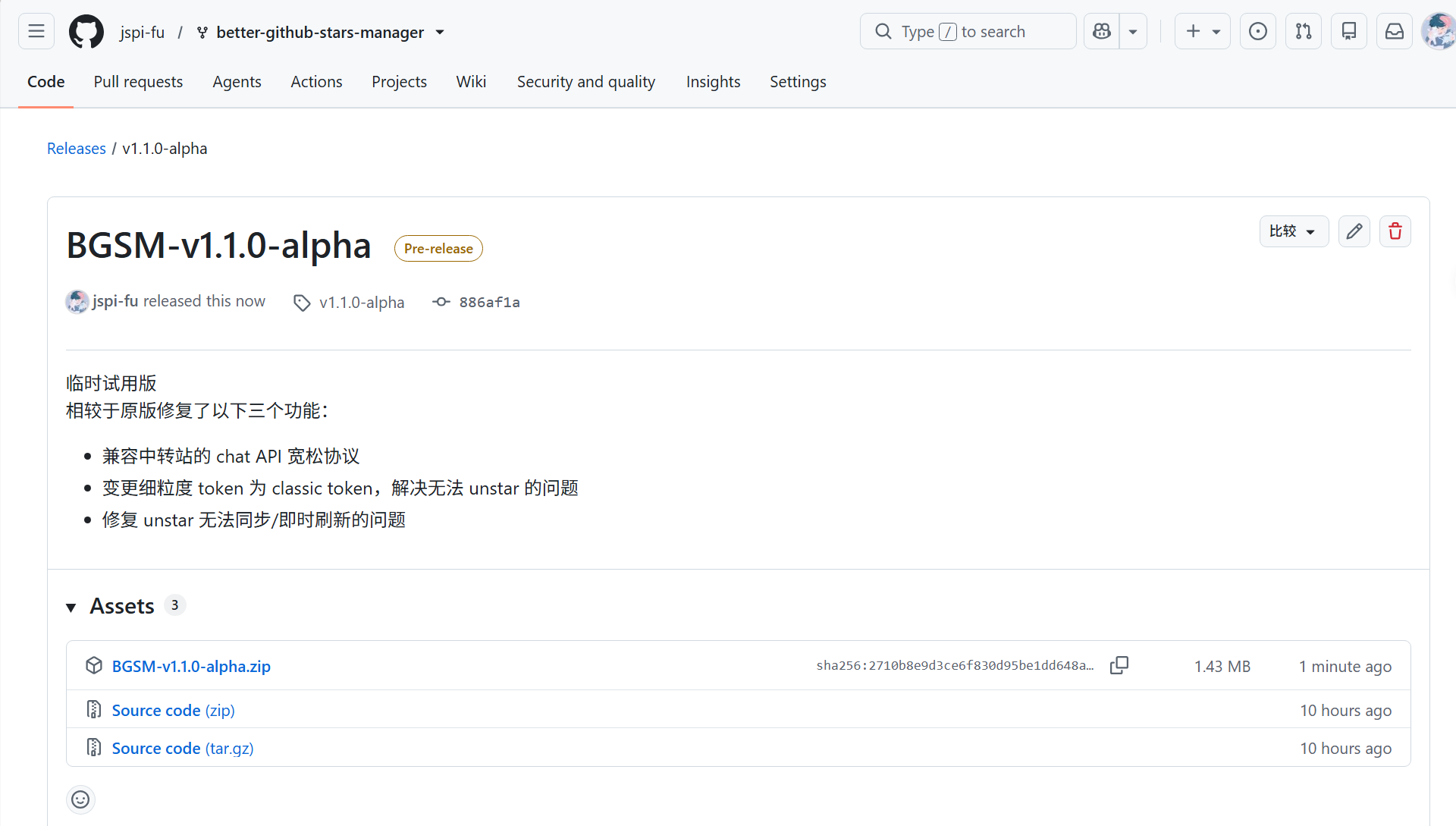This screenshot has width=1456, height=826.
Task: Open jspi-fu author link in release
Action: click(x=115, y=301)
